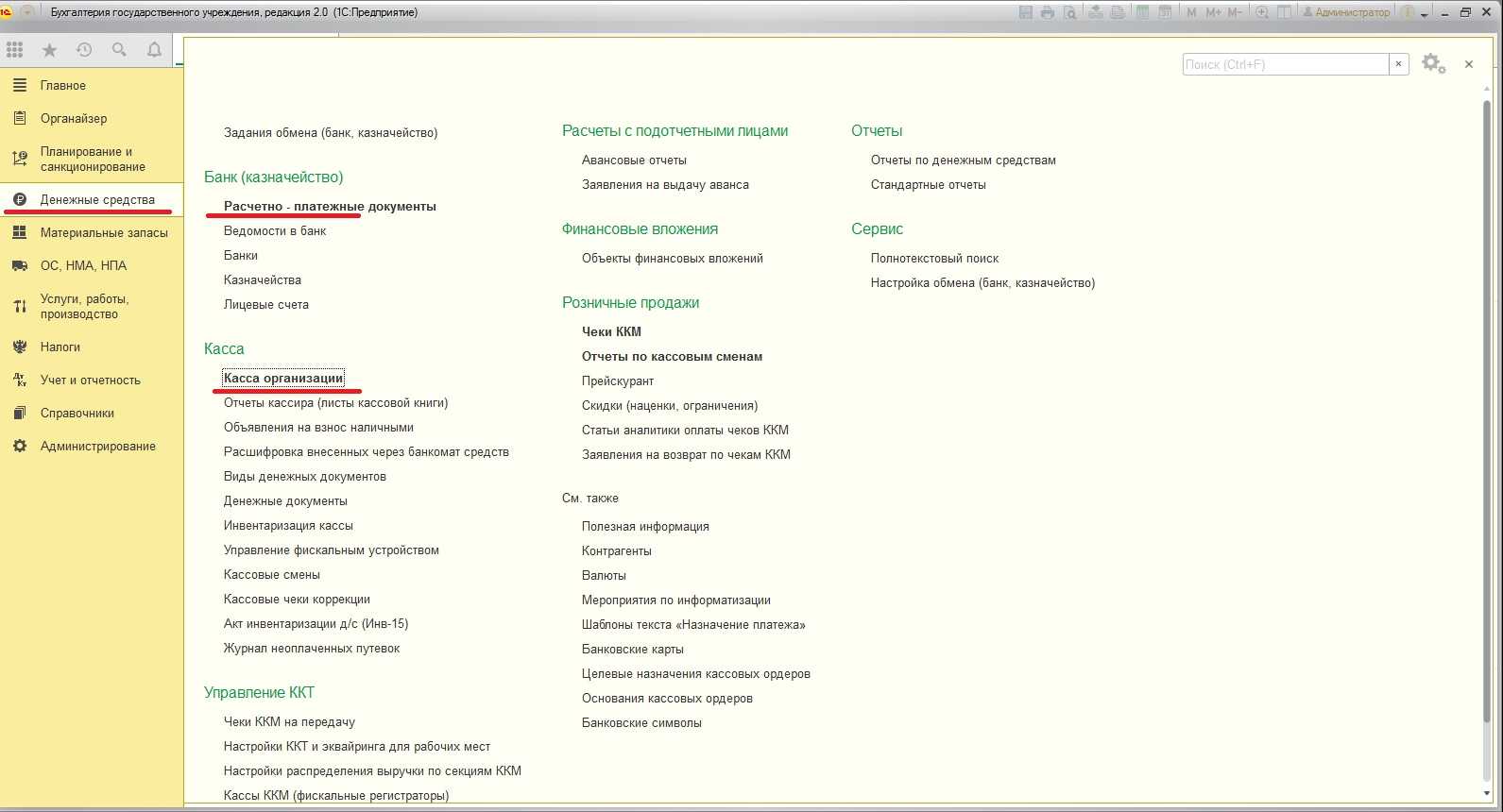1503x812 pixels.
Task: Open Favorites star icon
Action: (x=49, y=50)
